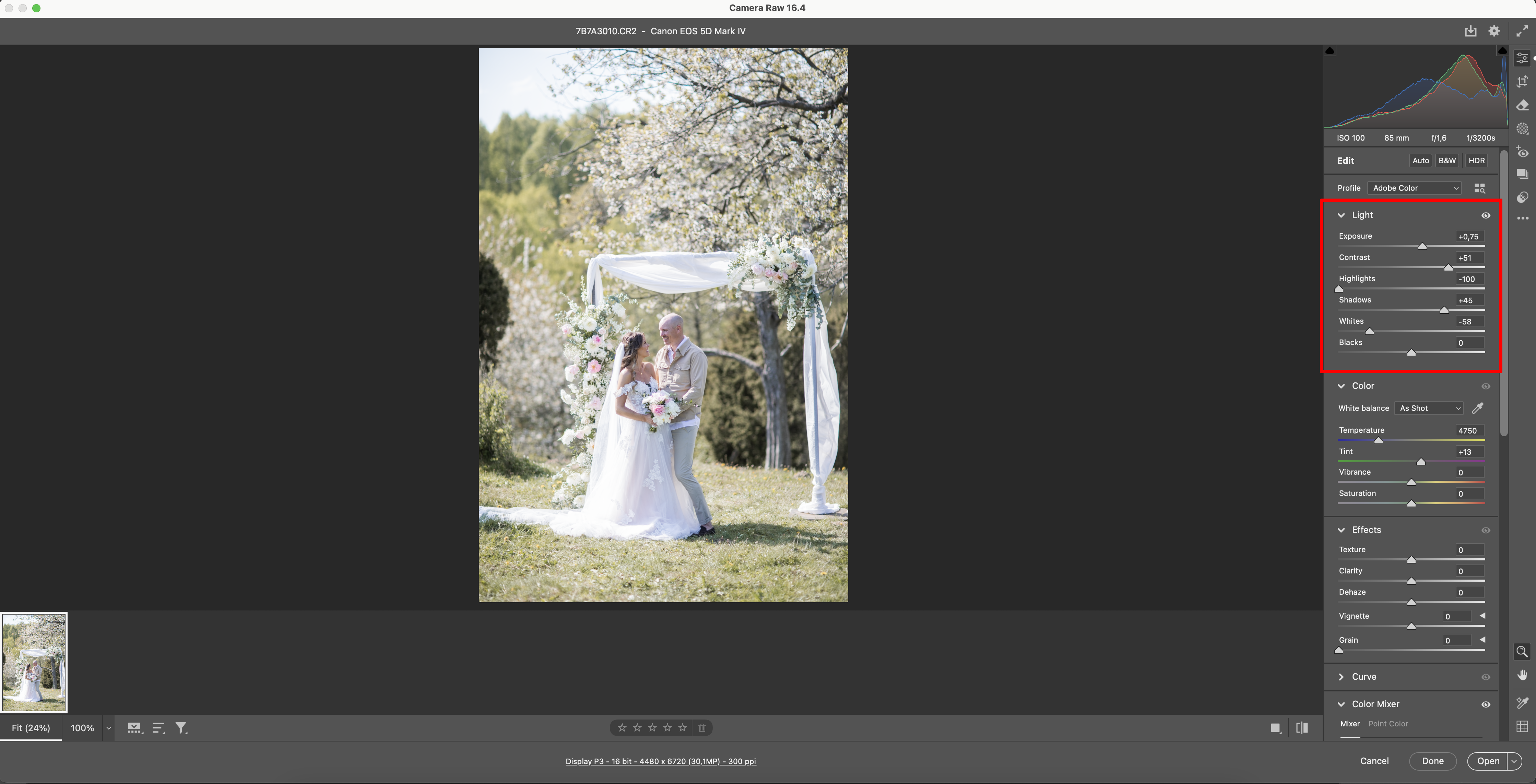Image resolution: width=1536 pixels, height=784 pixels.
Task: Open the Masking tool
Action: (1522, 129)
